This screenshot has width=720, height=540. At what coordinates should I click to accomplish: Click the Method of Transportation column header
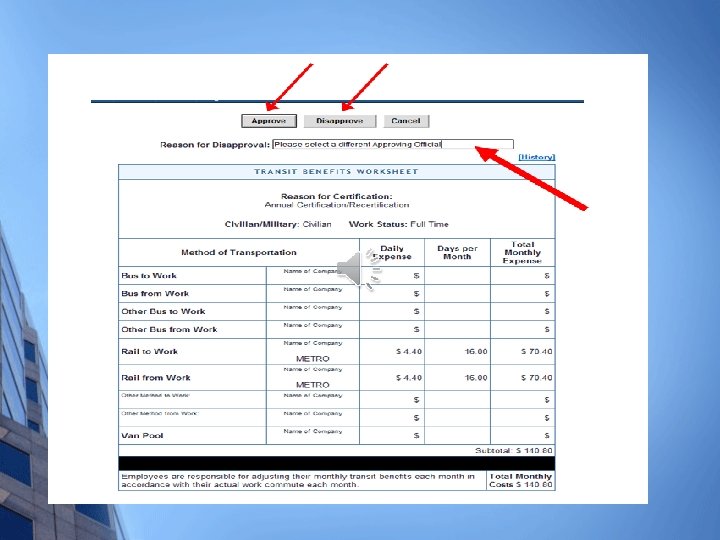click(x=239, y=252)
